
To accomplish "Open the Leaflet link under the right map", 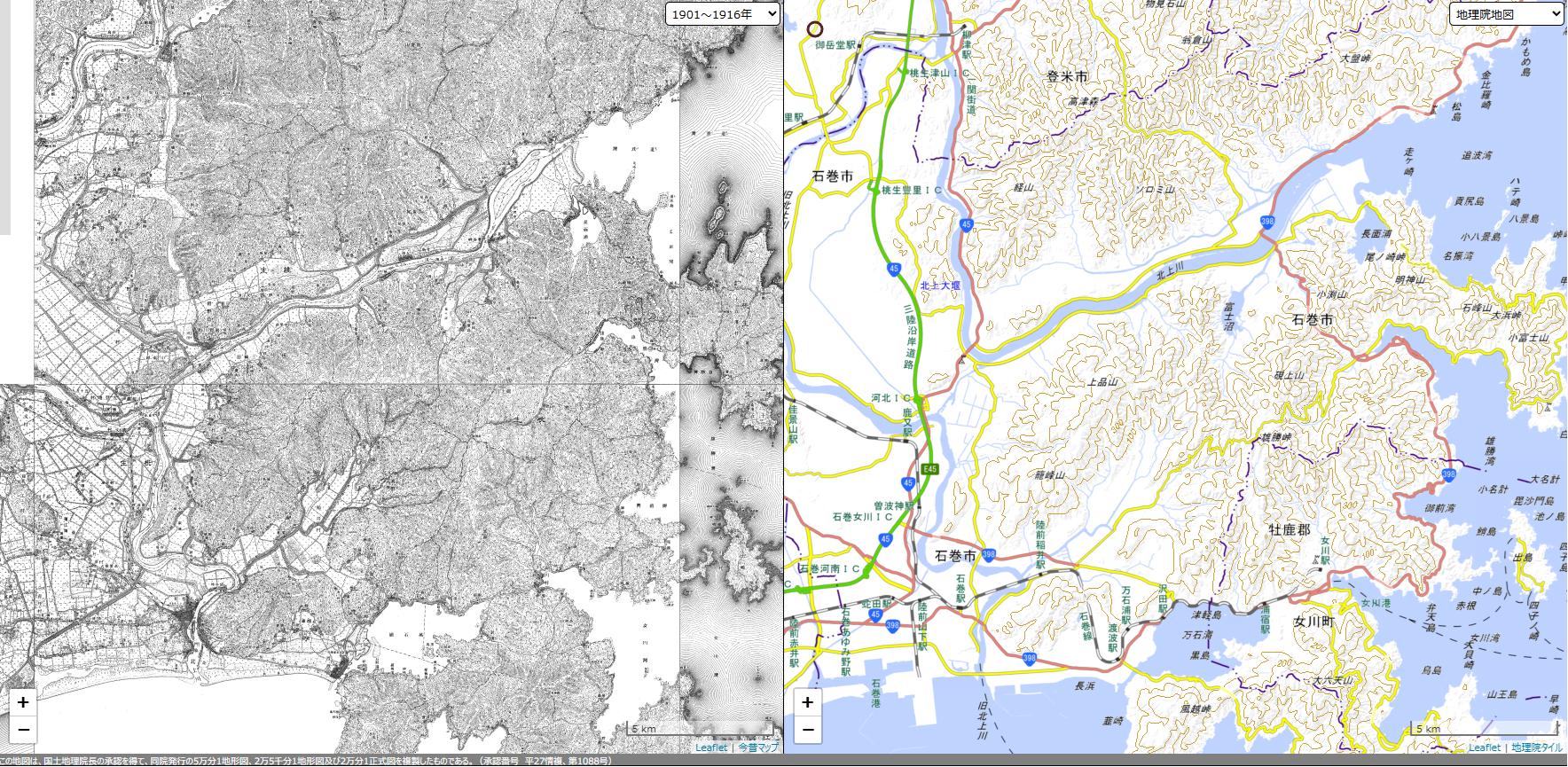I will coord(1485,747).
